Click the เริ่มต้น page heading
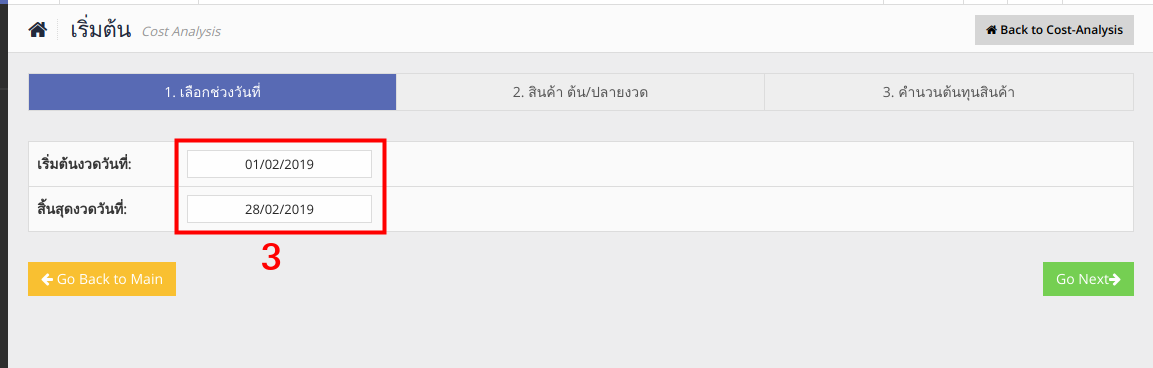 click(x=101, y=30)
